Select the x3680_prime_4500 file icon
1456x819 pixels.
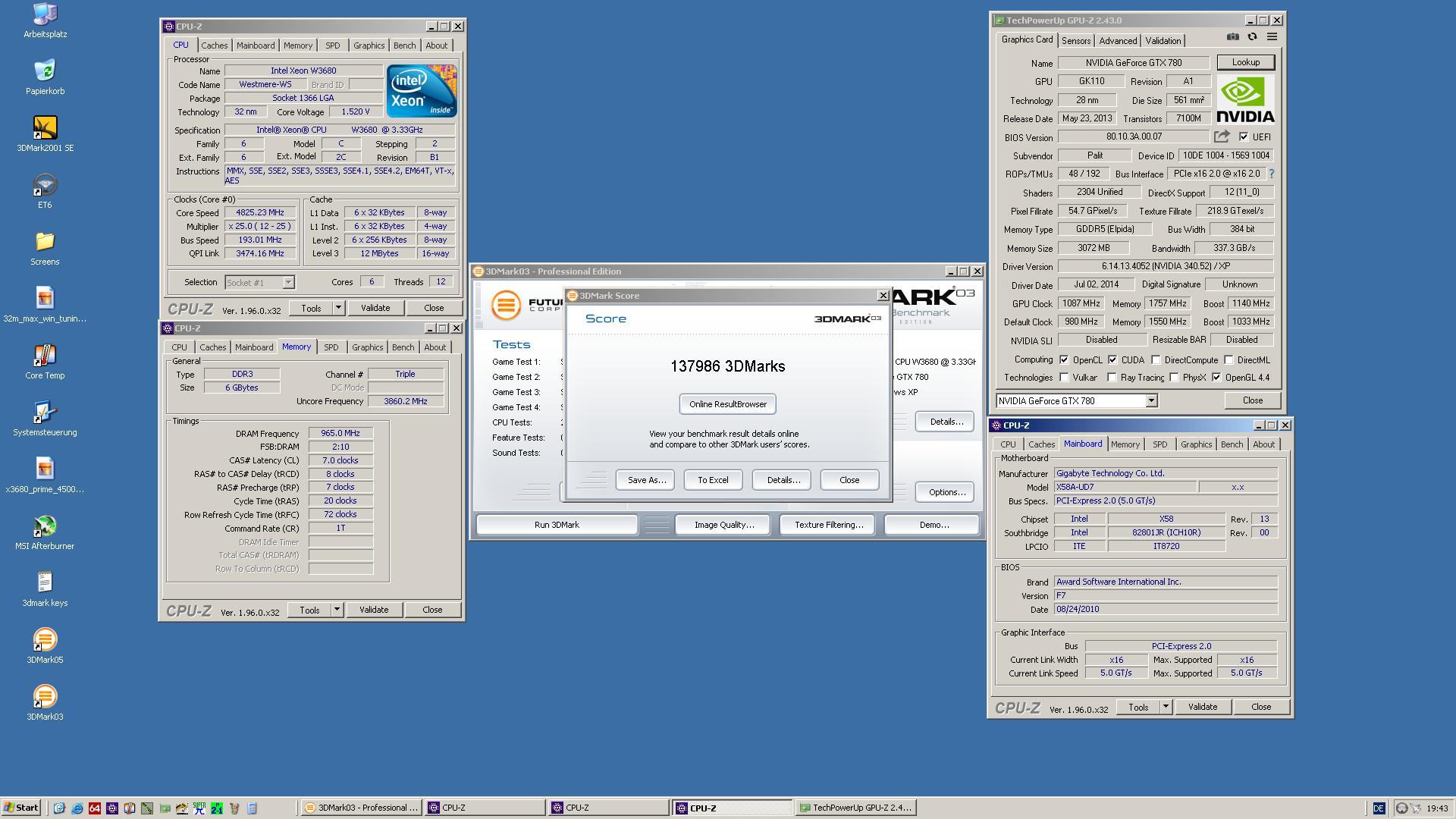click(x=45, y=475)
